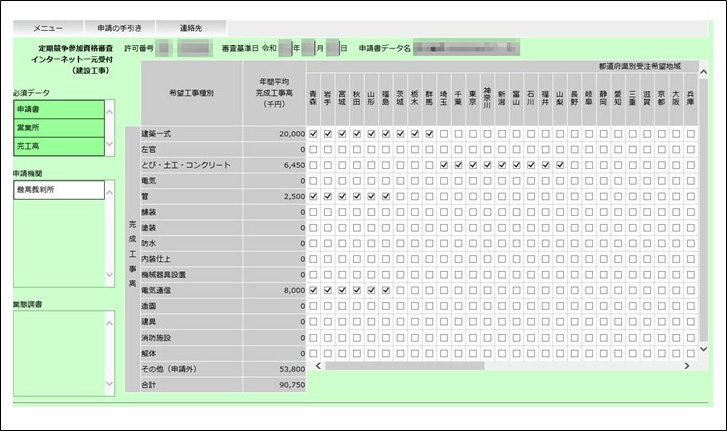Click the 月 month input field
The height and width of the screenshot is (431, 727).
(x=308, y=48)
